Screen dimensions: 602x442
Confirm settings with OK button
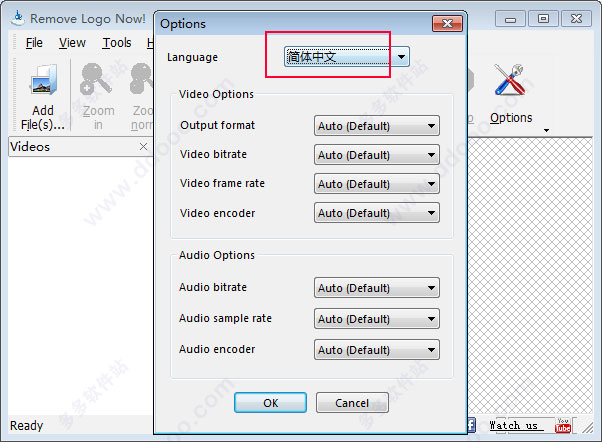click(x=270, y=403)
